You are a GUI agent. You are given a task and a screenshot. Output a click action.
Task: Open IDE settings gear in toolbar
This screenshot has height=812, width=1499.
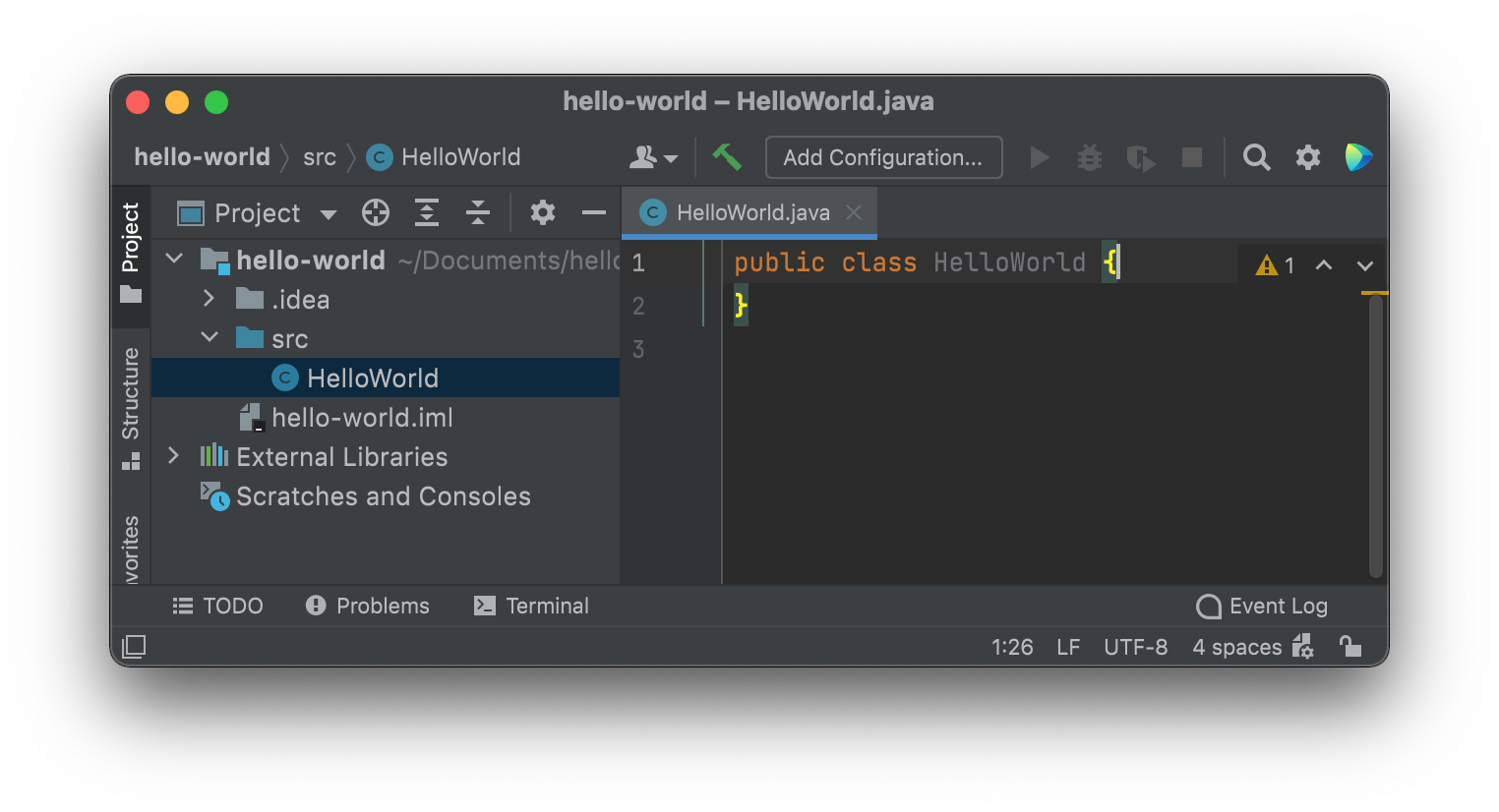[x=1307, y=157]
